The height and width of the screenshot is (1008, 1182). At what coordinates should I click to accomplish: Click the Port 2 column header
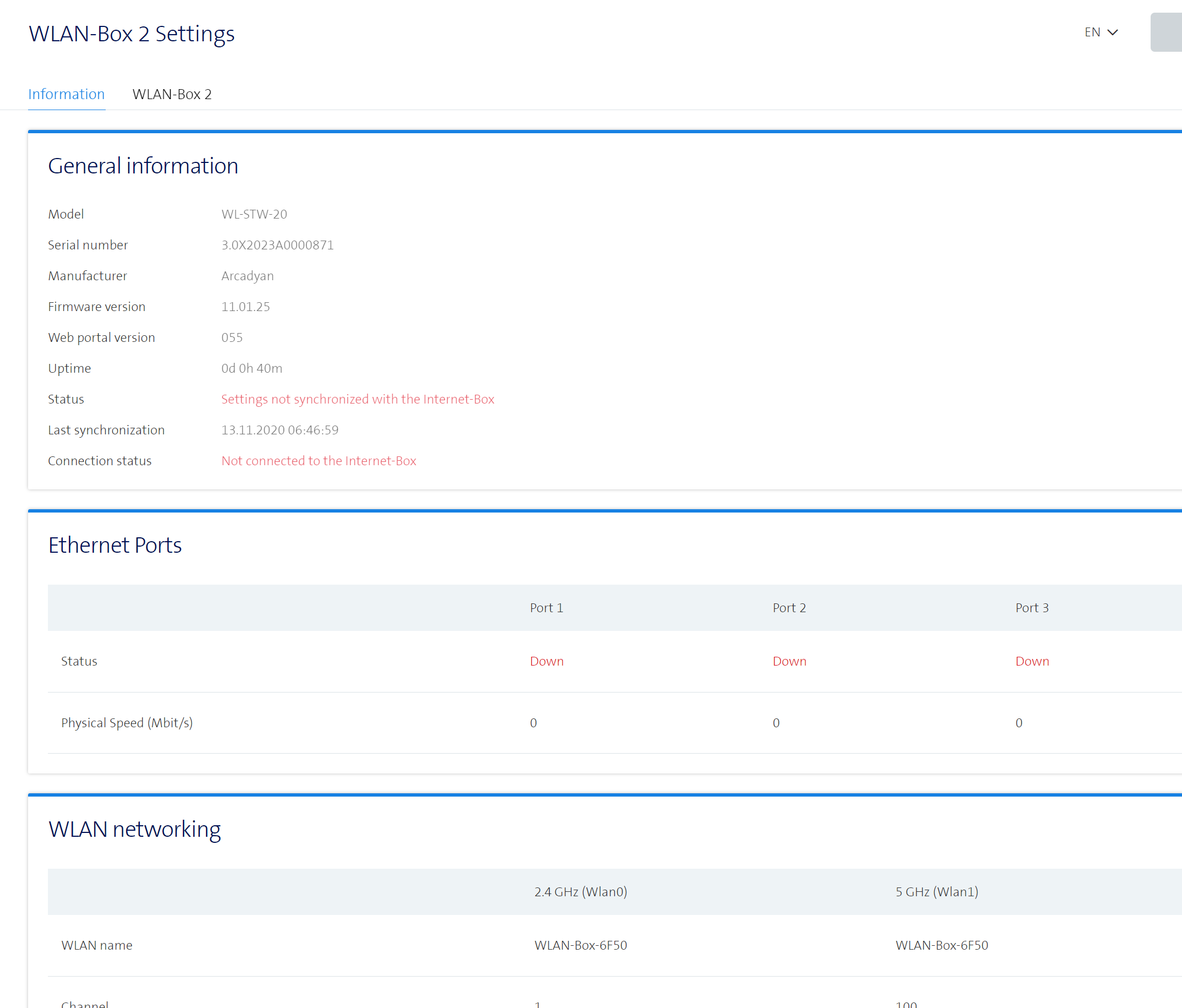pos(789,608)
